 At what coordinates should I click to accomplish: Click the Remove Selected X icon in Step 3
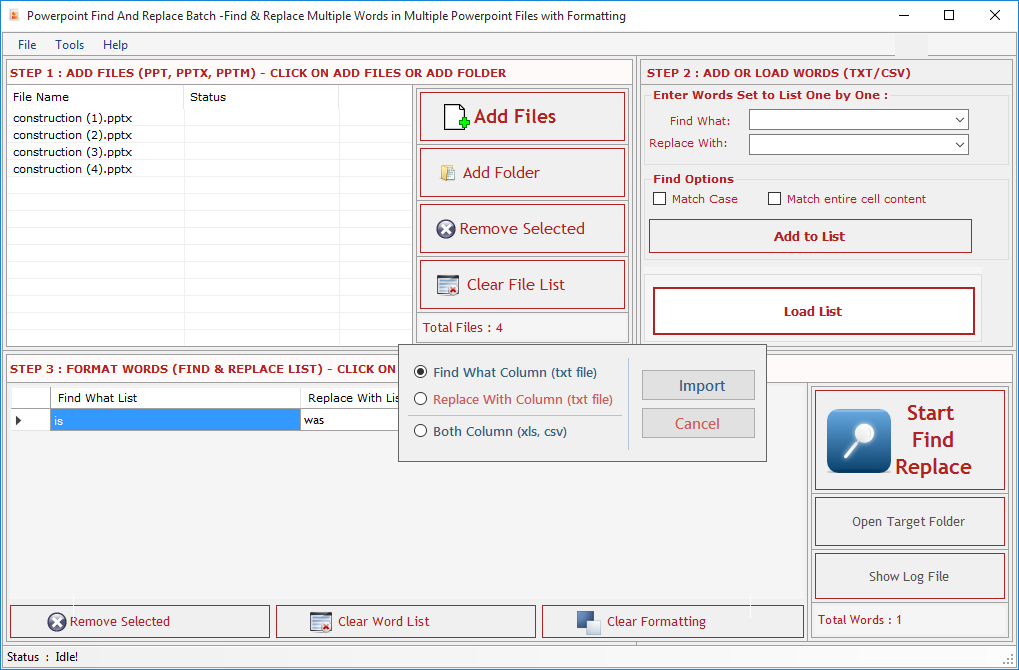pos(57,622)
